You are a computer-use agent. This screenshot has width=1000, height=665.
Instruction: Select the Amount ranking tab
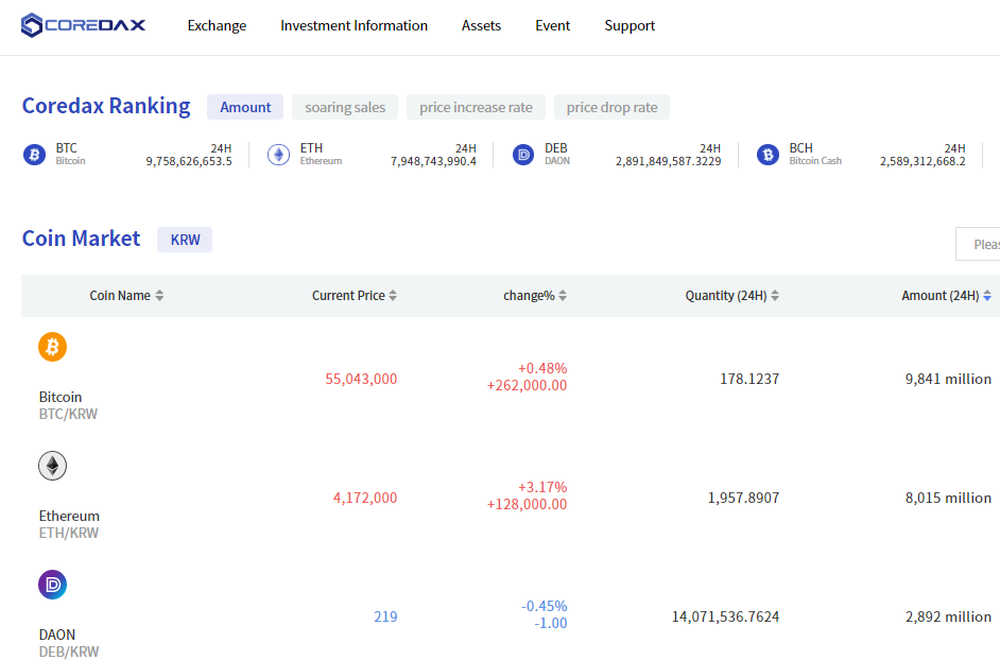tap(245, 107)
